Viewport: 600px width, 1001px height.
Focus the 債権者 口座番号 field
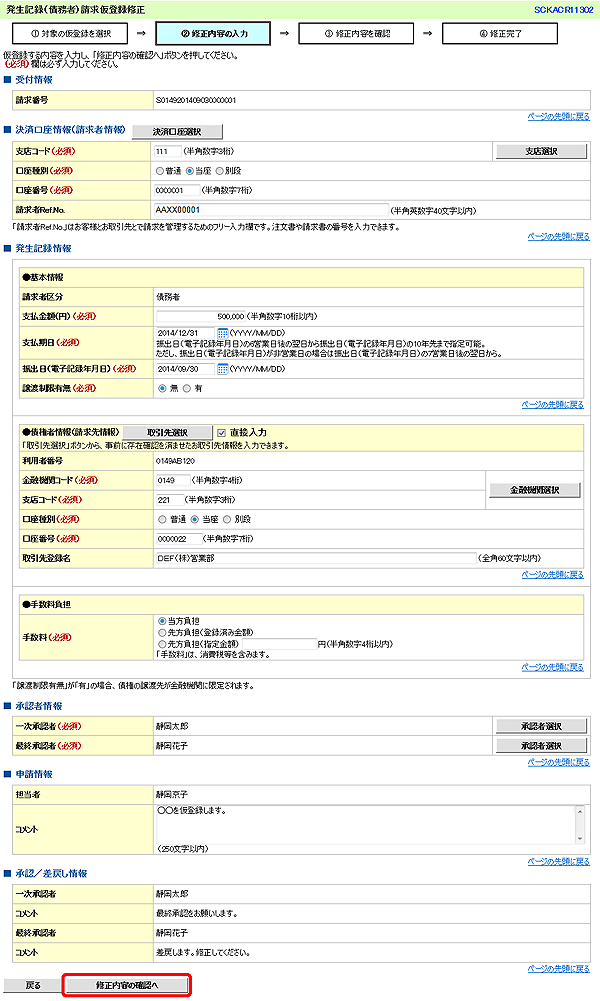(179, 539)
